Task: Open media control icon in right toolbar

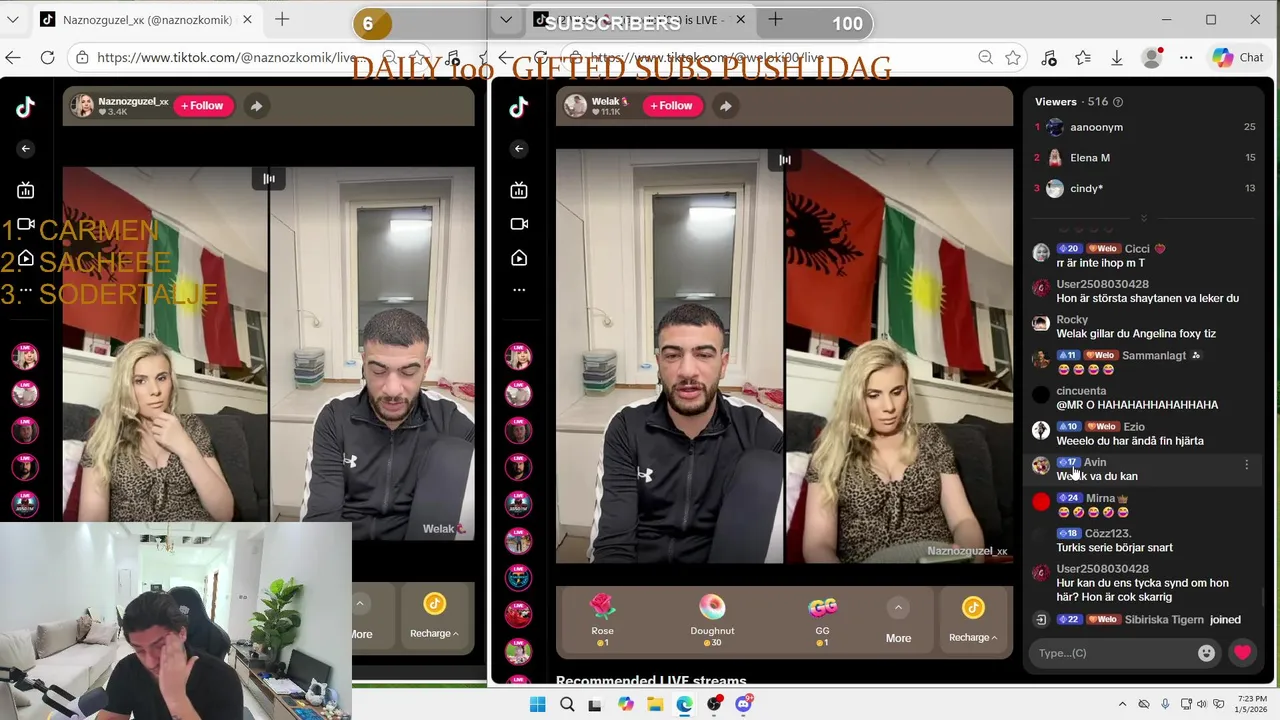Action: (x=1049, y=58)
